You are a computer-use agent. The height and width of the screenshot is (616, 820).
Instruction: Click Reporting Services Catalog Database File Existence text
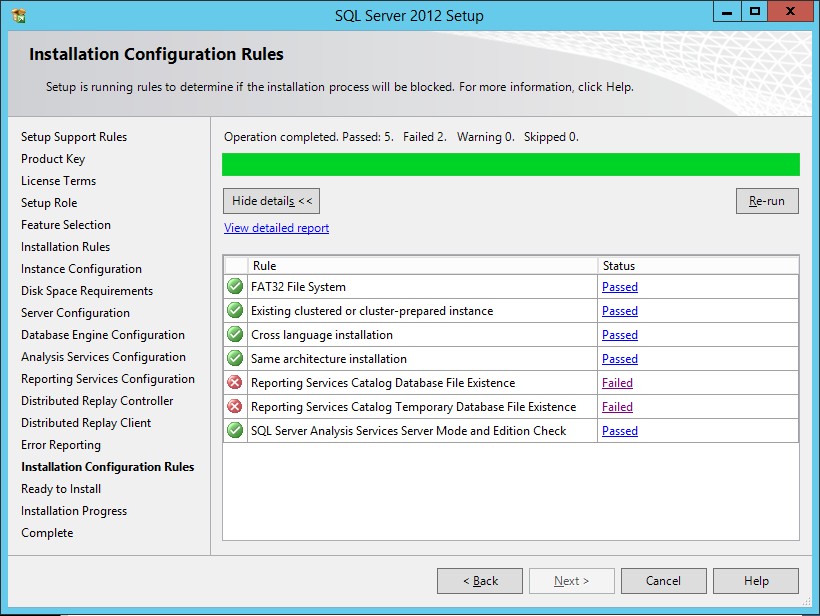(383, 383)
